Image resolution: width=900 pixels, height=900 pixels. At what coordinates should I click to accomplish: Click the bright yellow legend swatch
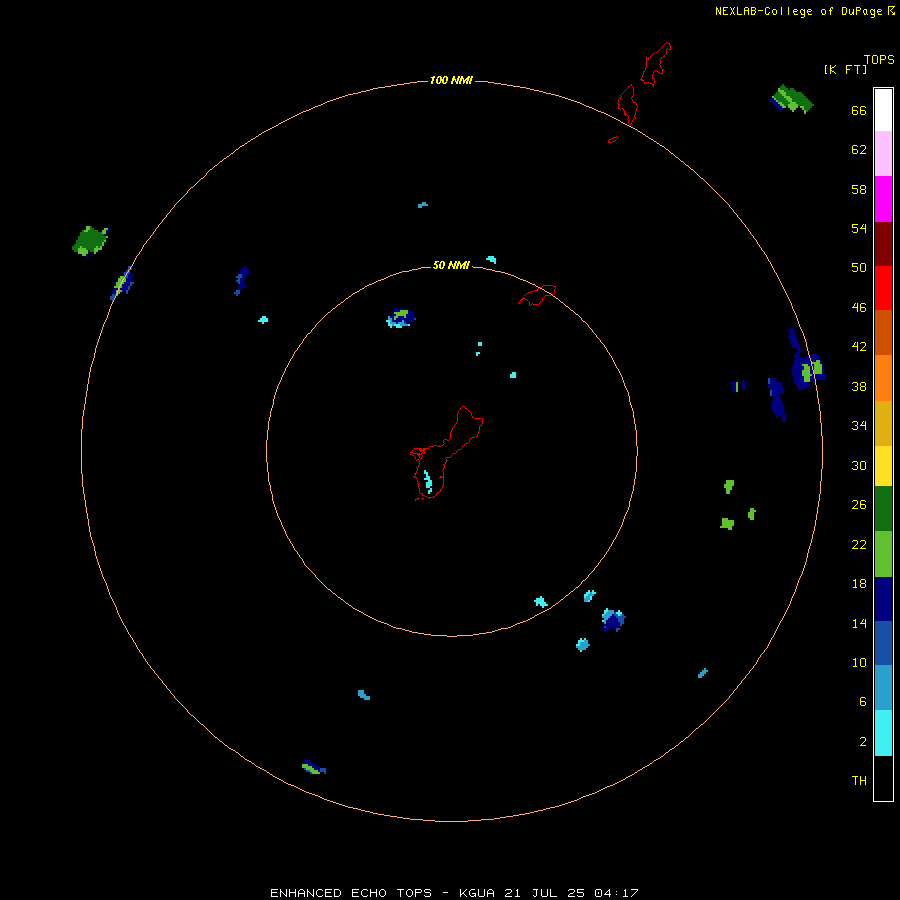pos(883,465)
